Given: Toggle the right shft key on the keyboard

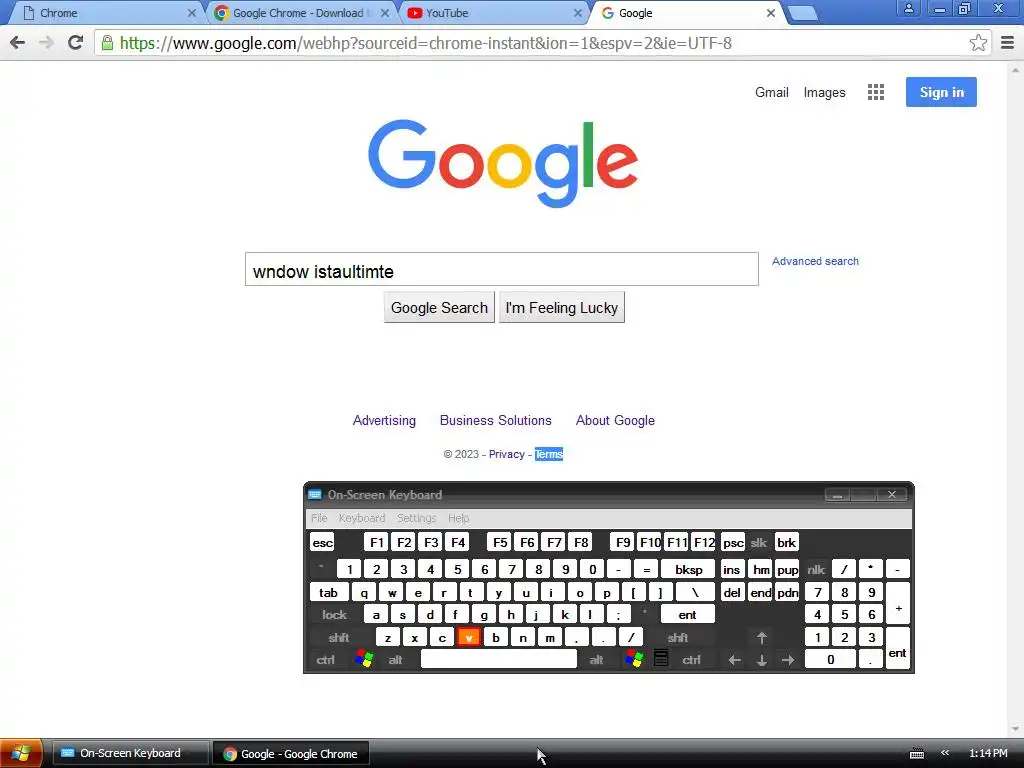Looking at the screenshot, I should pos(678,637).
